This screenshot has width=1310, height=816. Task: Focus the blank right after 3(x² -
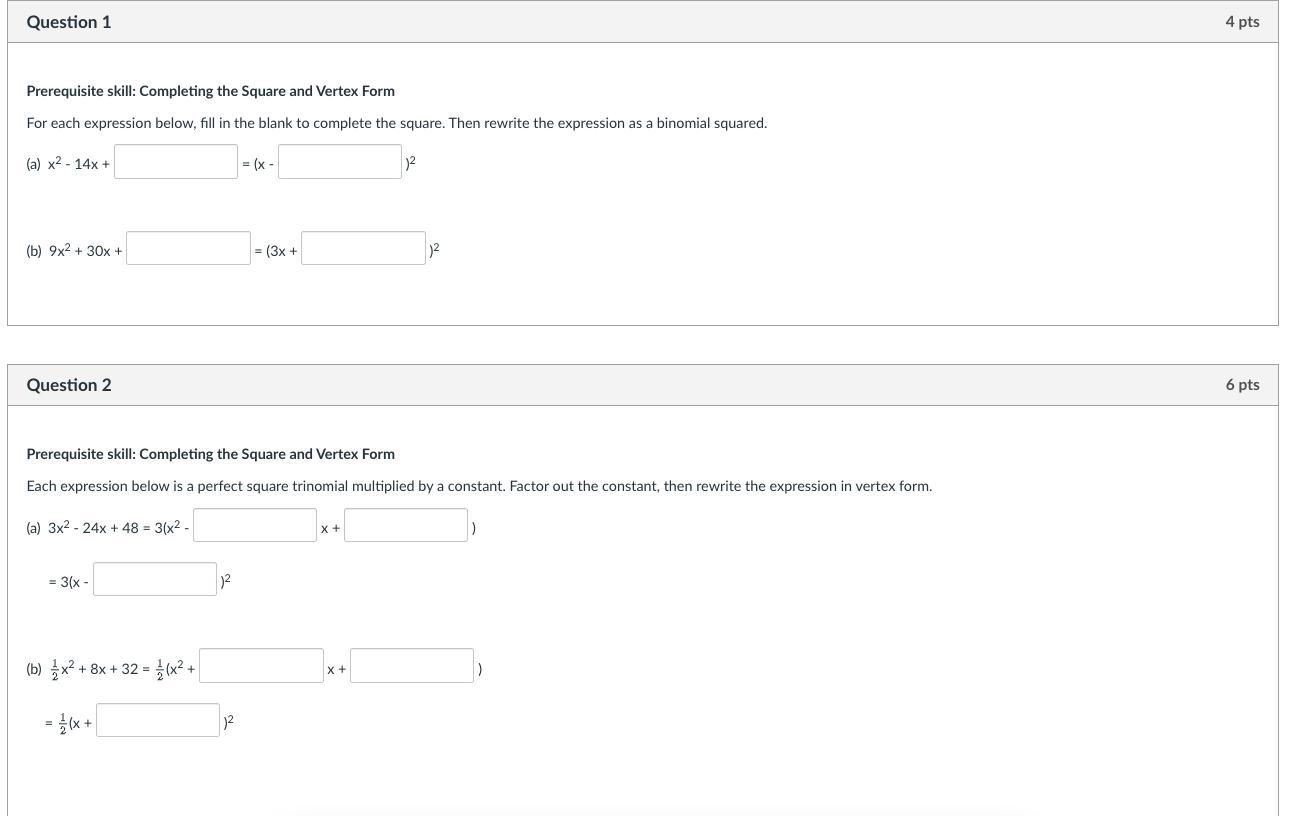pos(255,526)
